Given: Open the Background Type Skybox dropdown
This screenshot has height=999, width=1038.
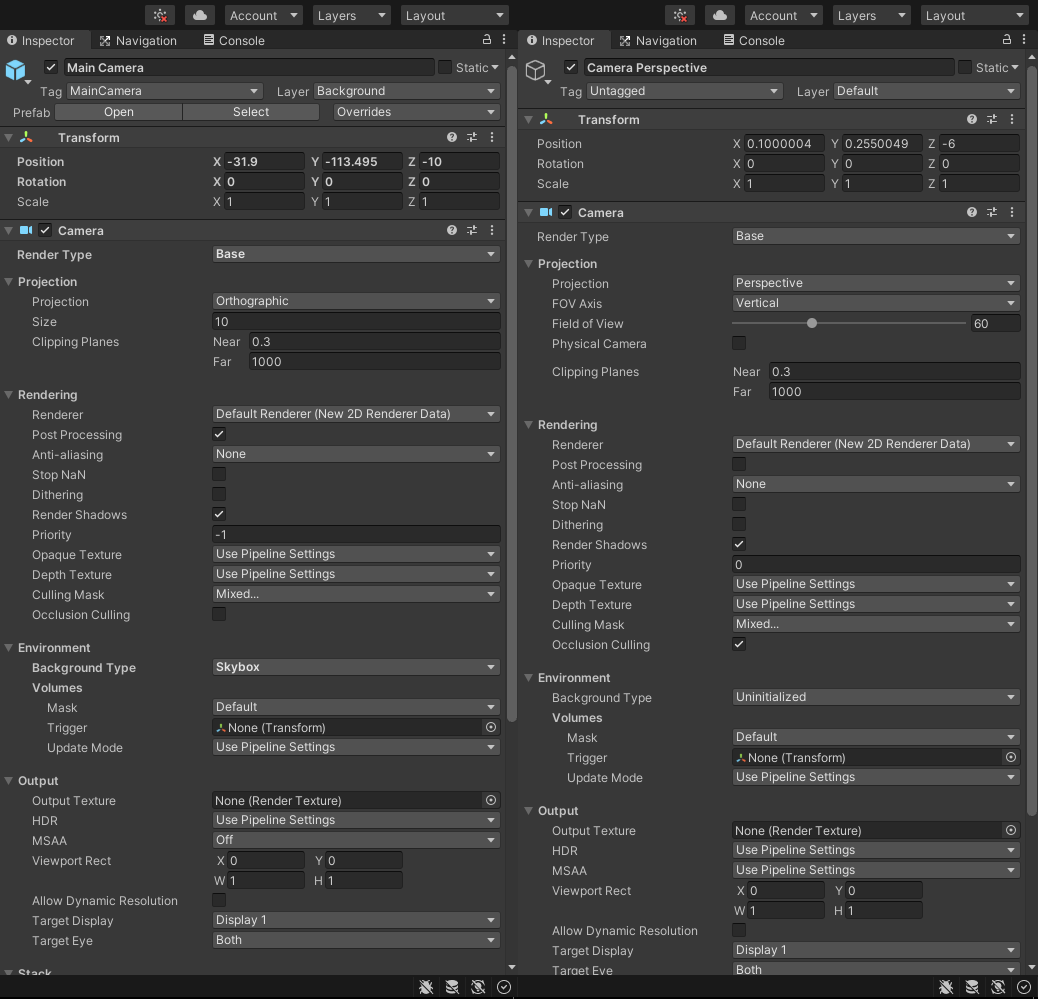Looking at the screenshot, I should pos(355,667).
